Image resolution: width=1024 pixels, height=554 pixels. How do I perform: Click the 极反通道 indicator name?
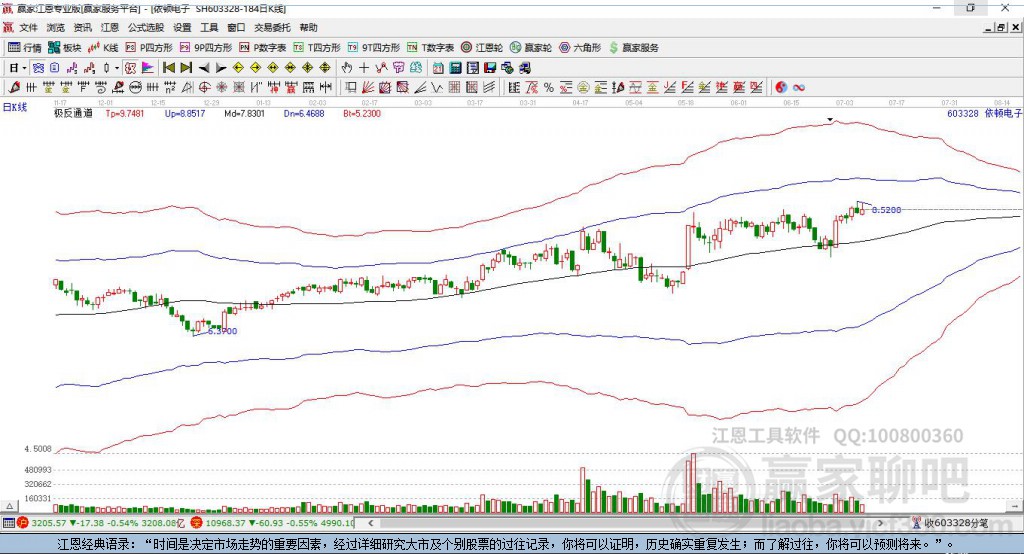point(73,113)
